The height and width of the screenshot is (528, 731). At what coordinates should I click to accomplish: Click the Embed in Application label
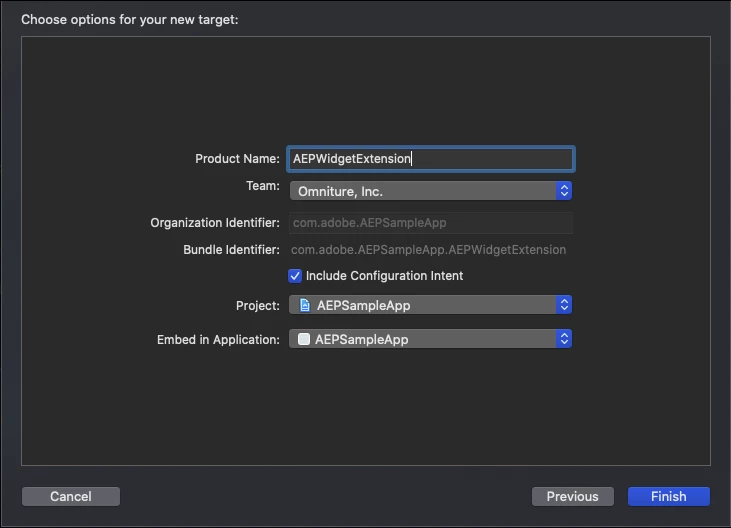click(x=218, y=340)
